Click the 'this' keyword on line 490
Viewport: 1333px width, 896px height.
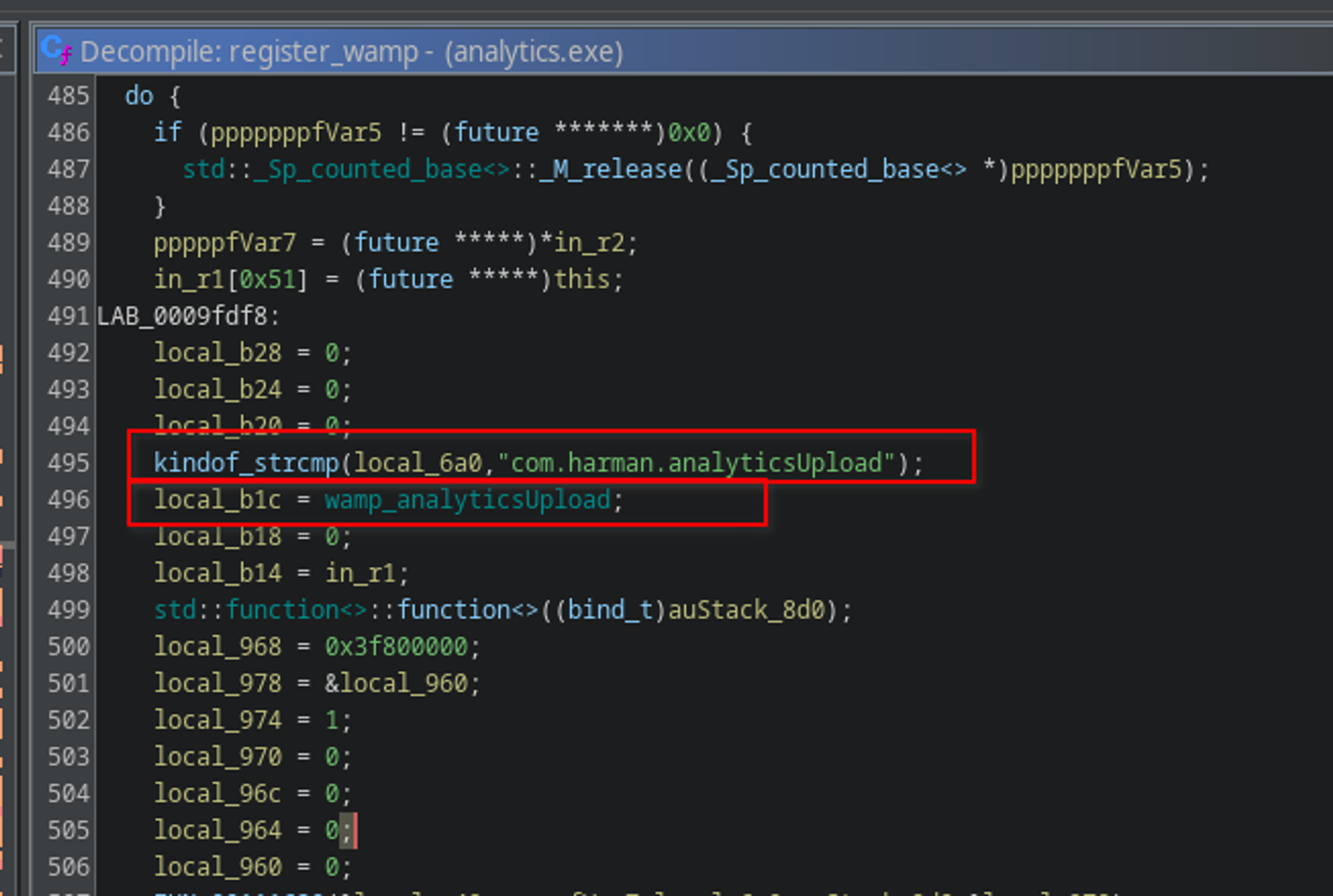click(x=582, y=280)
